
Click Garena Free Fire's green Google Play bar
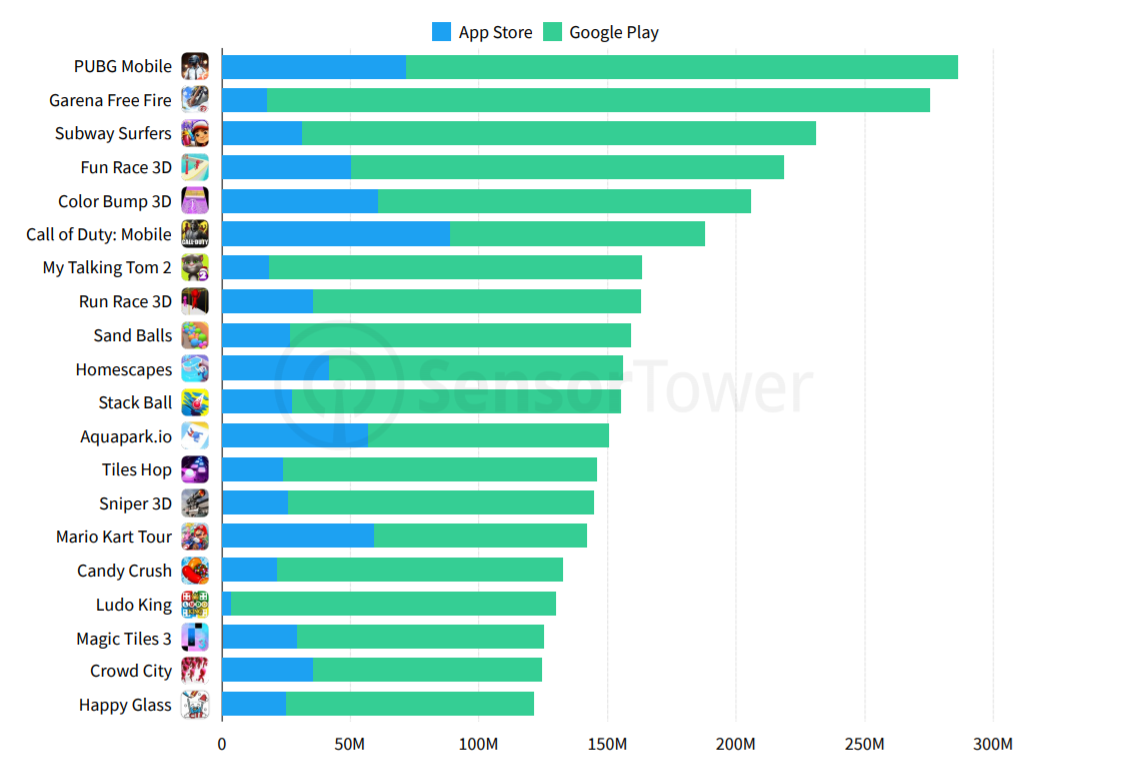(x=598, y=100)
